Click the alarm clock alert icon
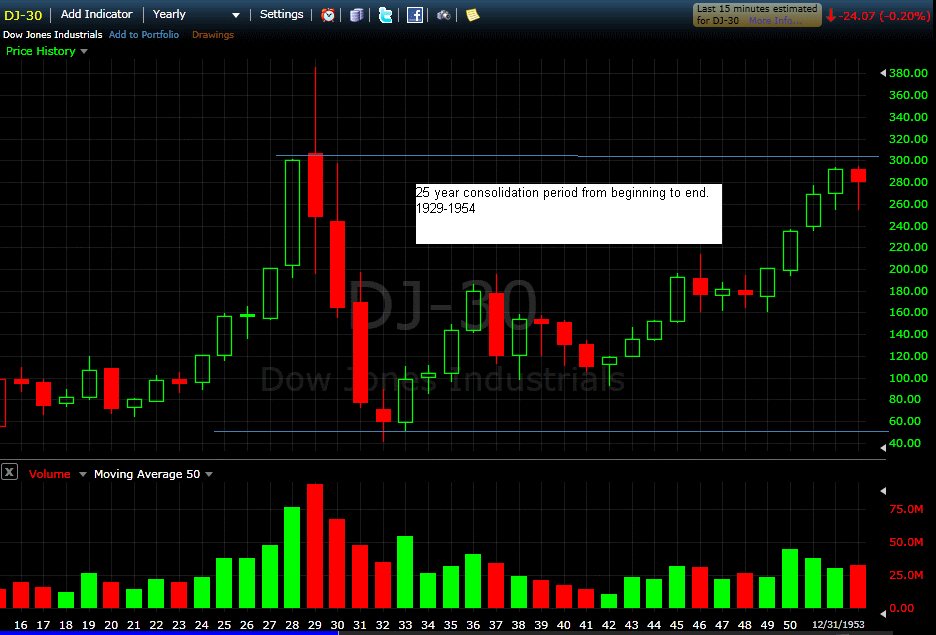 click(x=328, y=15)
